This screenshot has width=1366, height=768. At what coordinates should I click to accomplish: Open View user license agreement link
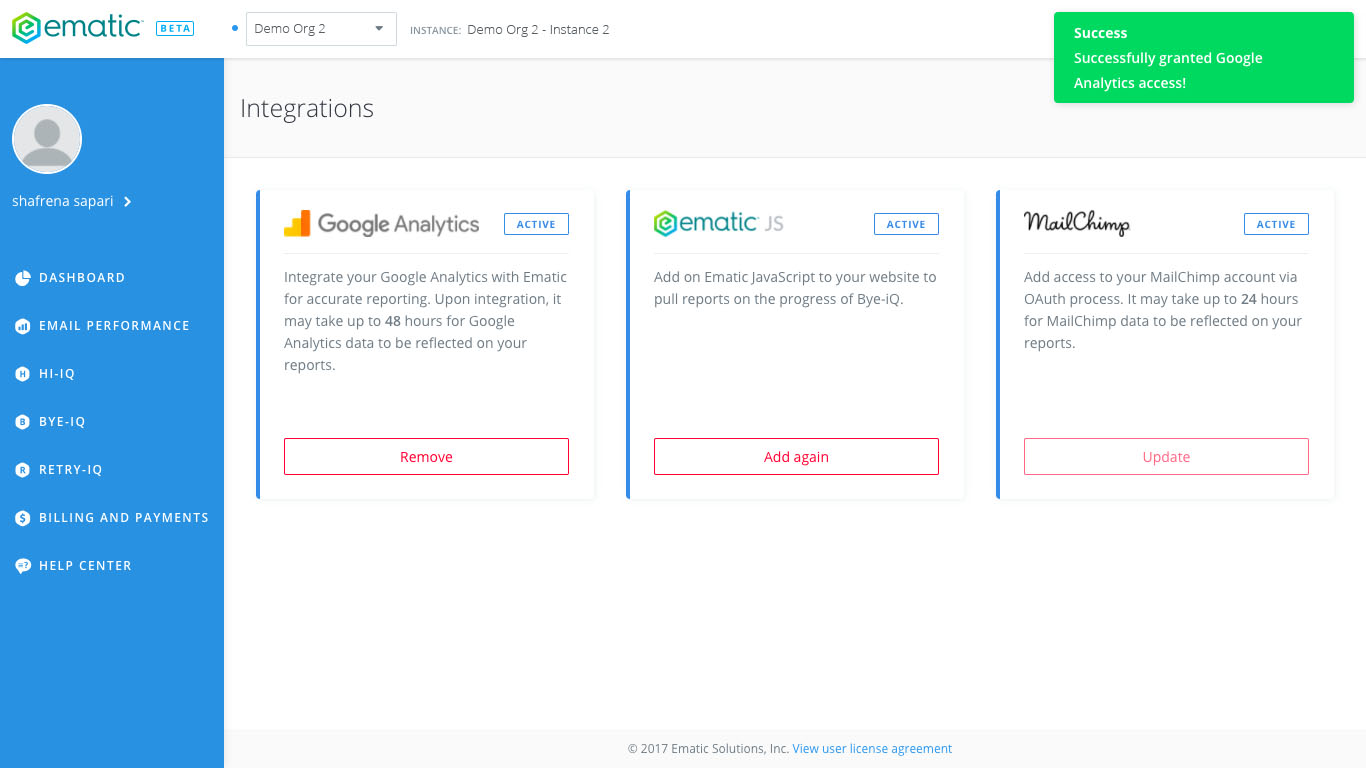tap(872, 749)
